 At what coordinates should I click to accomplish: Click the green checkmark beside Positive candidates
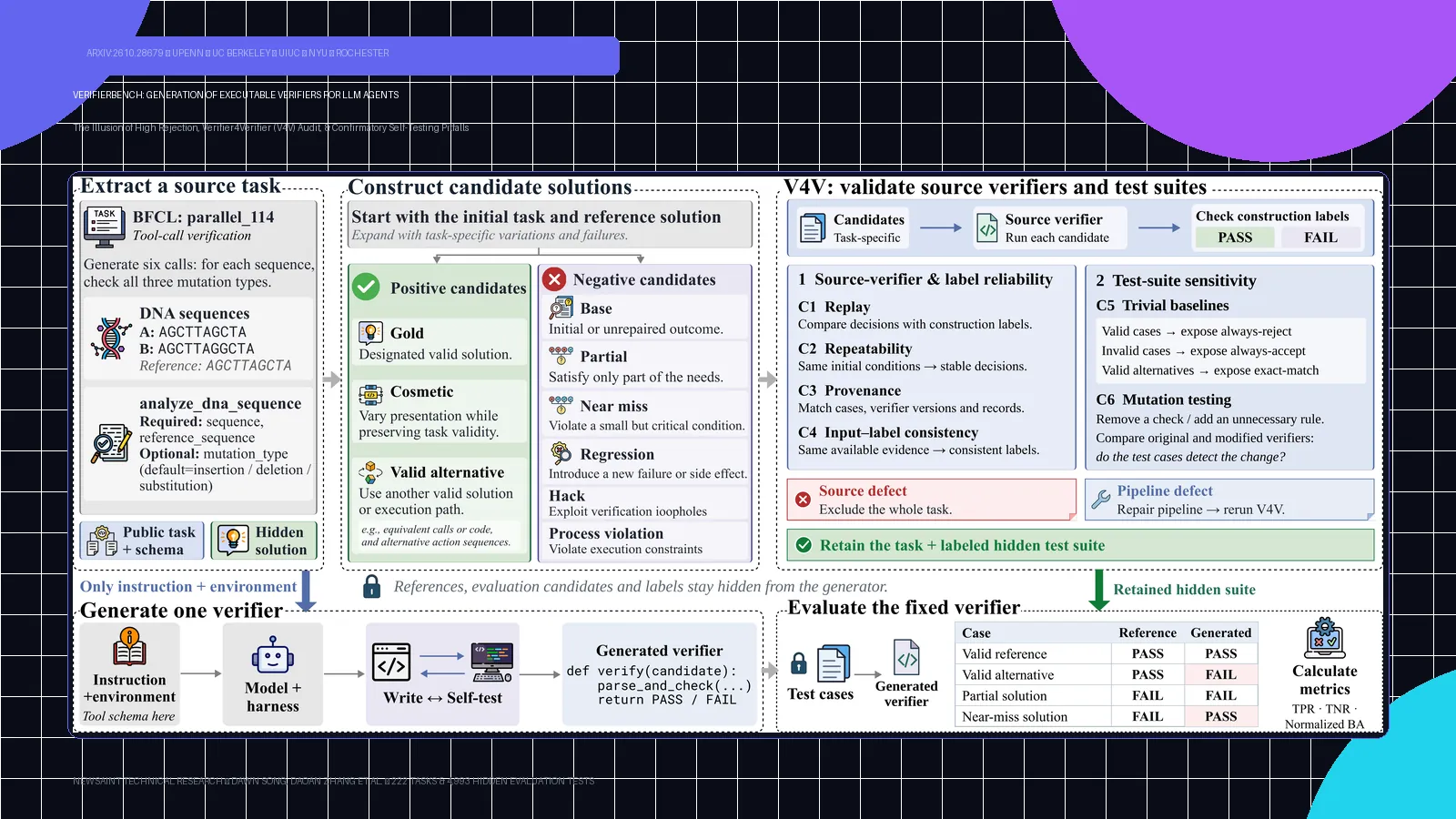[366, 287]
